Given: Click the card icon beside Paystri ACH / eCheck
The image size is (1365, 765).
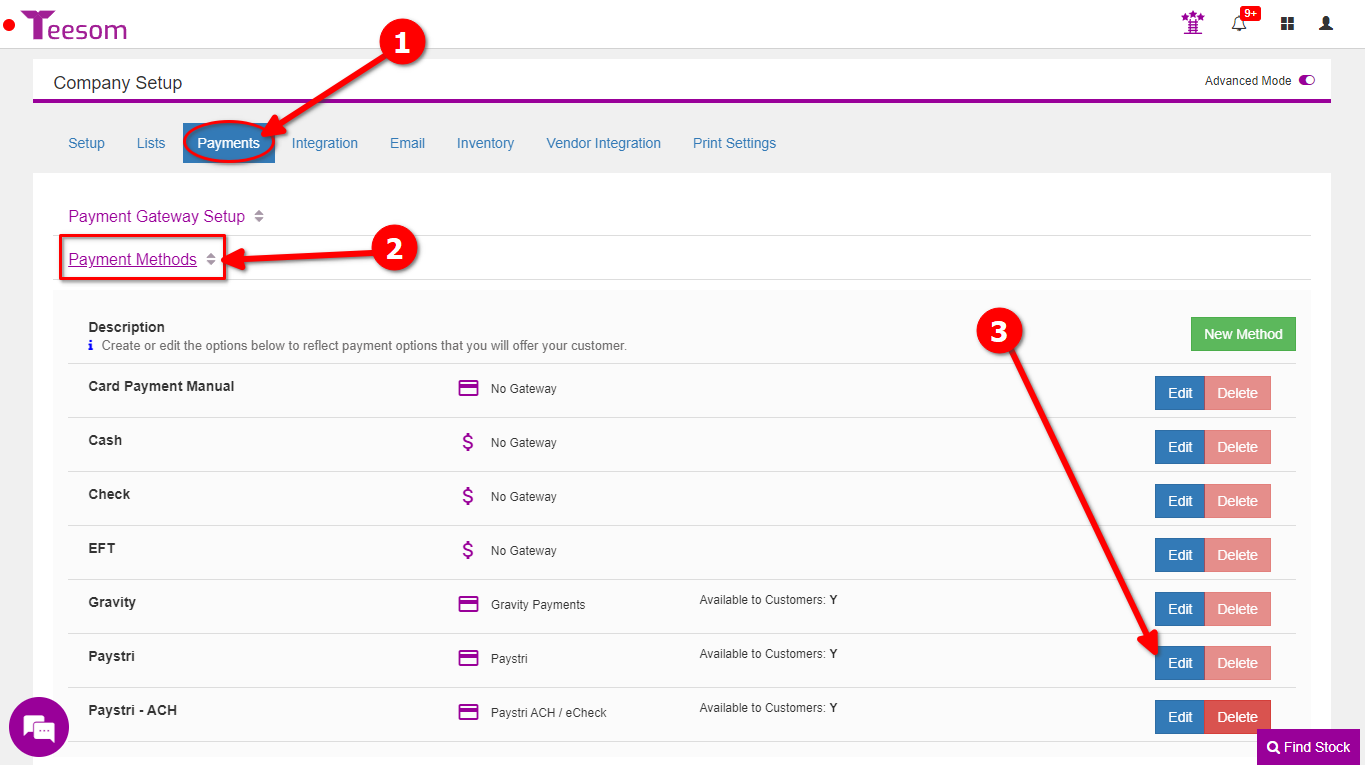Looking at the screenshot, I should [468, 712].
